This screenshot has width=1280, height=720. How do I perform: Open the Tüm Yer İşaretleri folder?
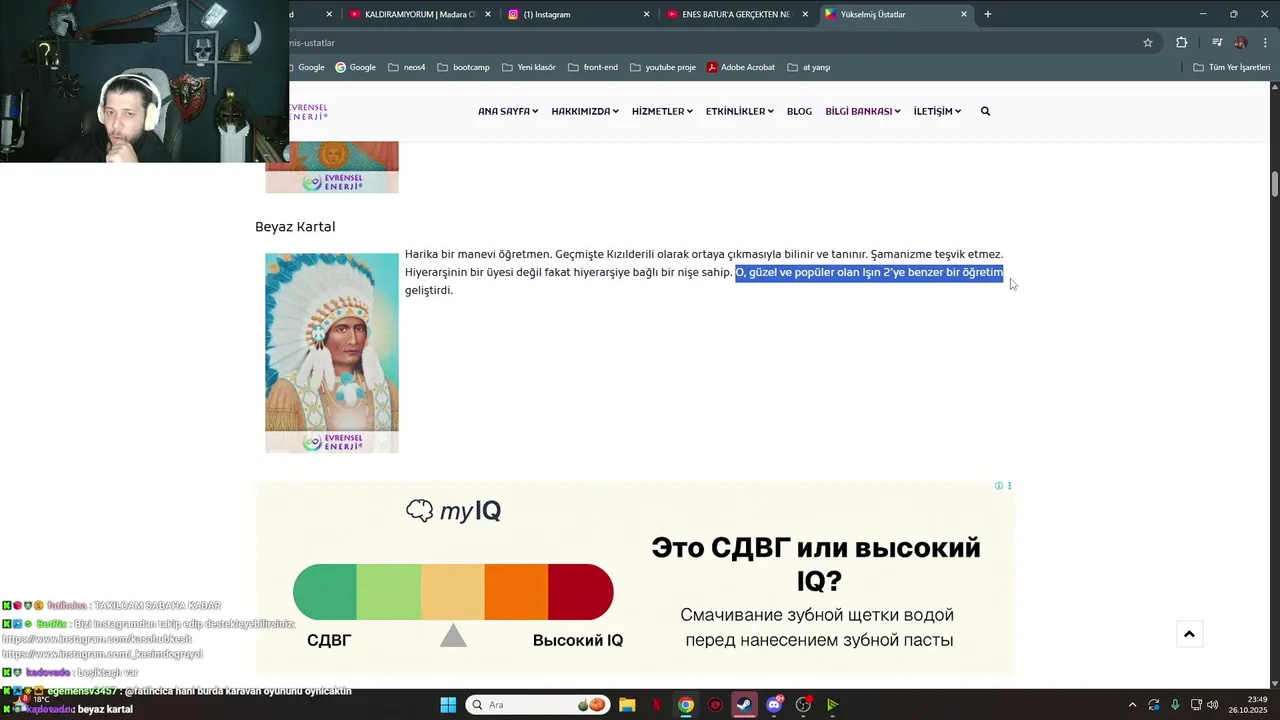[x=1231, y=67]
